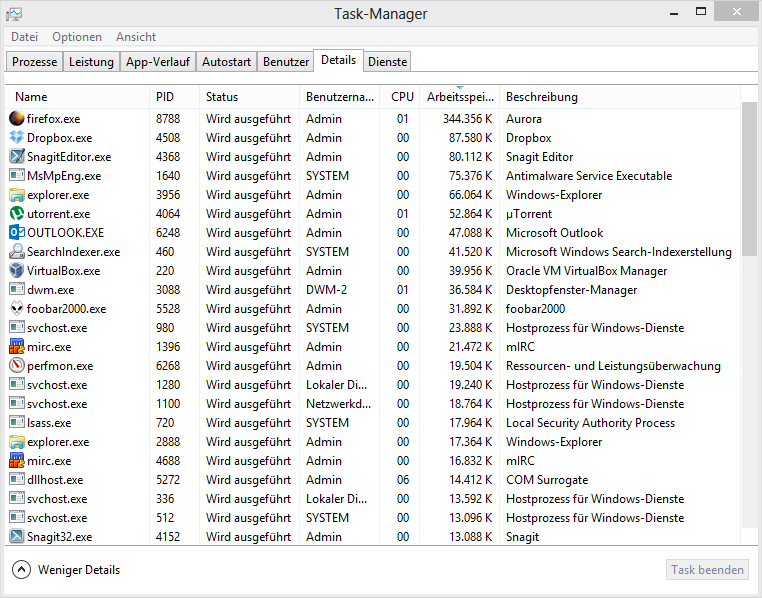Click the Task beenden button
The height and width of the screenshot is (598, 762).
click(x=708, y=570)
